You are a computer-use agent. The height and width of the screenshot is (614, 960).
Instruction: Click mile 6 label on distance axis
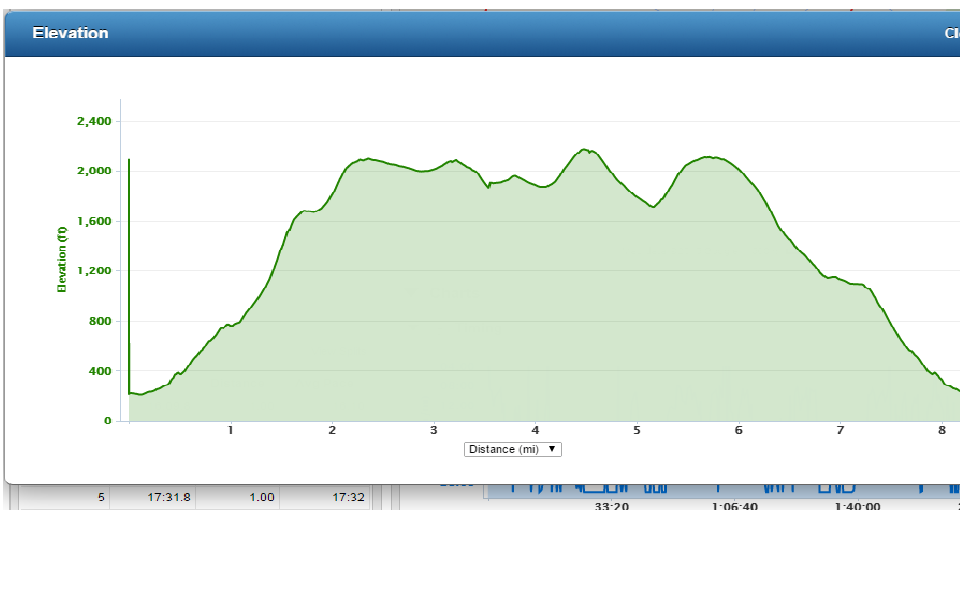click(738, 430)
